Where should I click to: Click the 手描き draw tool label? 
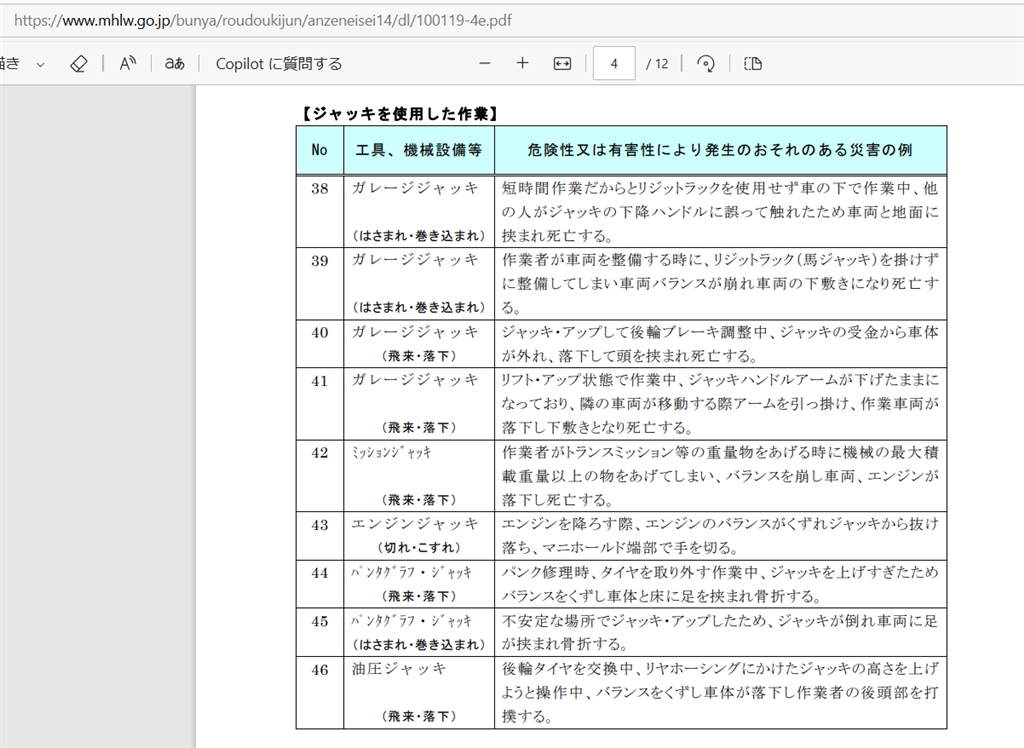coord(10,63)
